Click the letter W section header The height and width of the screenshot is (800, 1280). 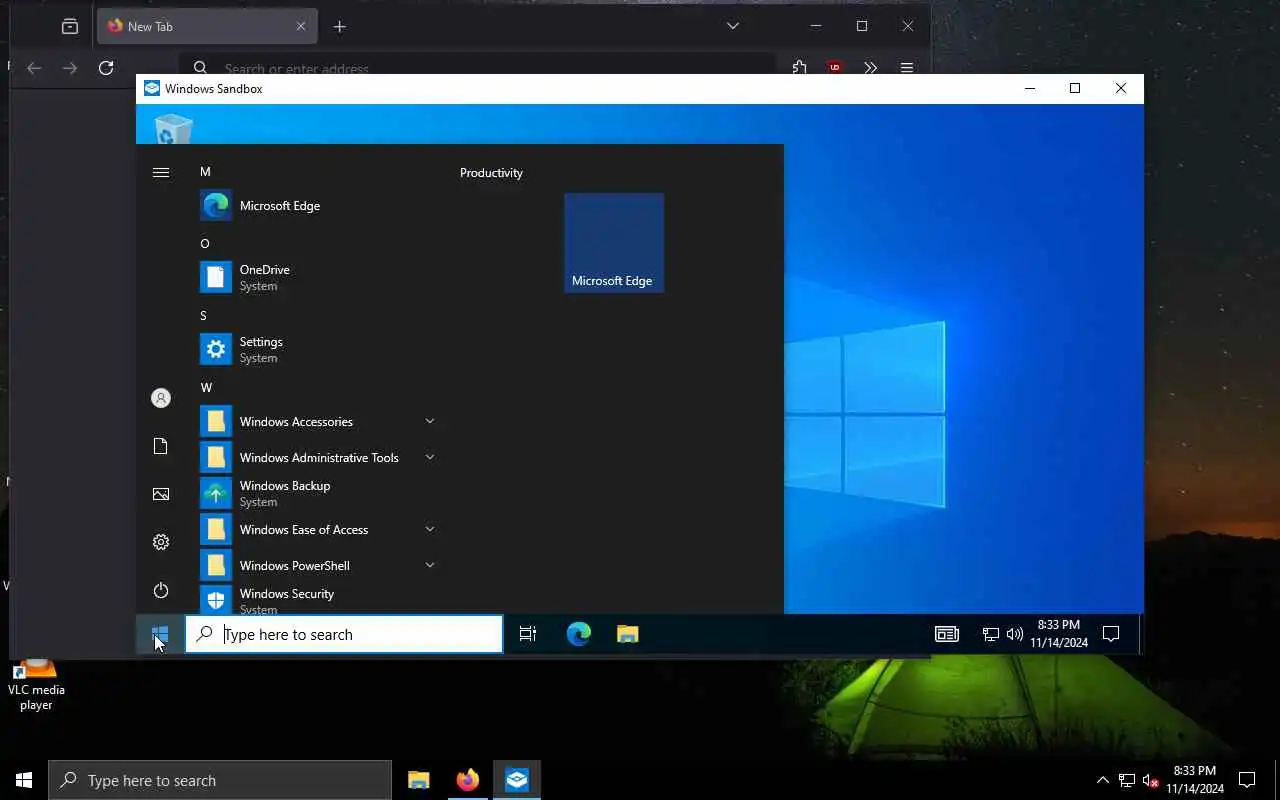point(206,388)
